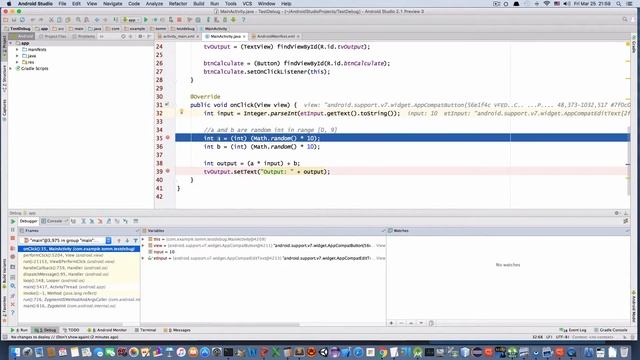This screenshot has width=640, height=360.
Task: Open the Android Monitor tool window
Action: tap(107, 330)
